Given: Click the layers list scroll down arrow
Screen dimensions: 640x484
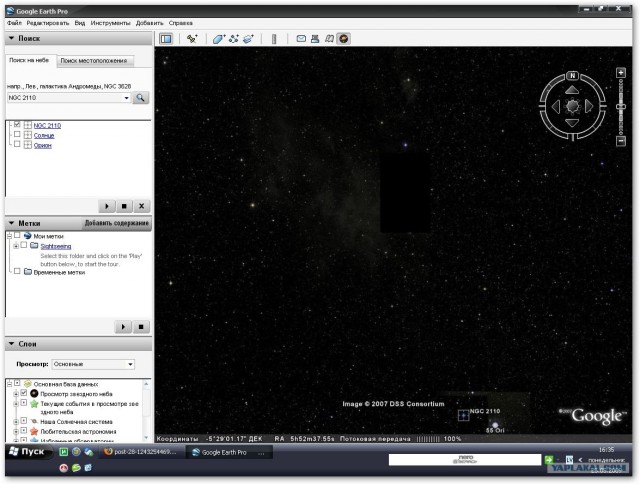Looking at the screenshot, I should [x=147, y=438].
